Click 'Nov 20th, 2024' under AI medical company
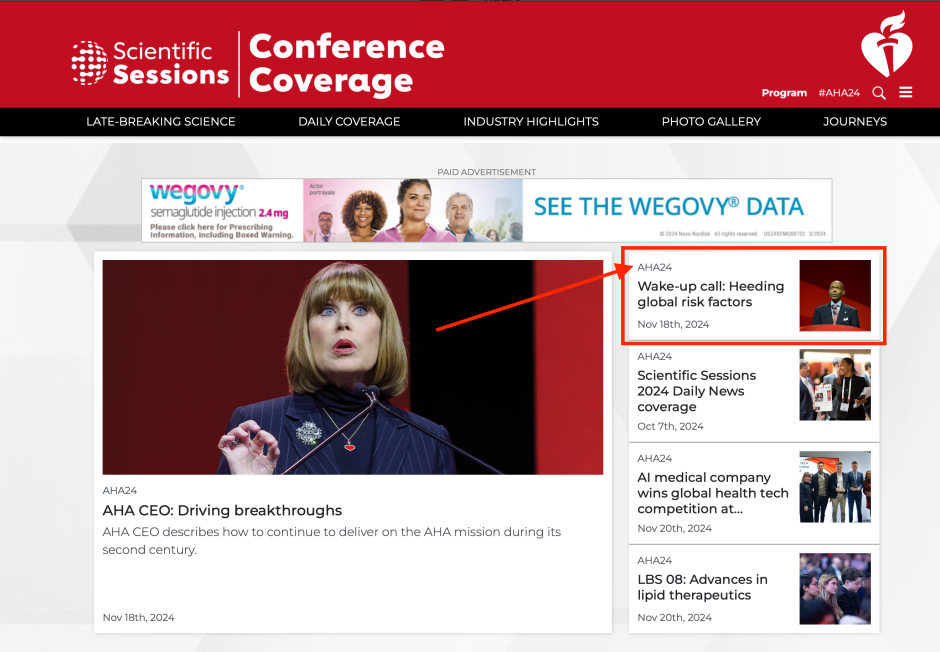 (674, 528)
